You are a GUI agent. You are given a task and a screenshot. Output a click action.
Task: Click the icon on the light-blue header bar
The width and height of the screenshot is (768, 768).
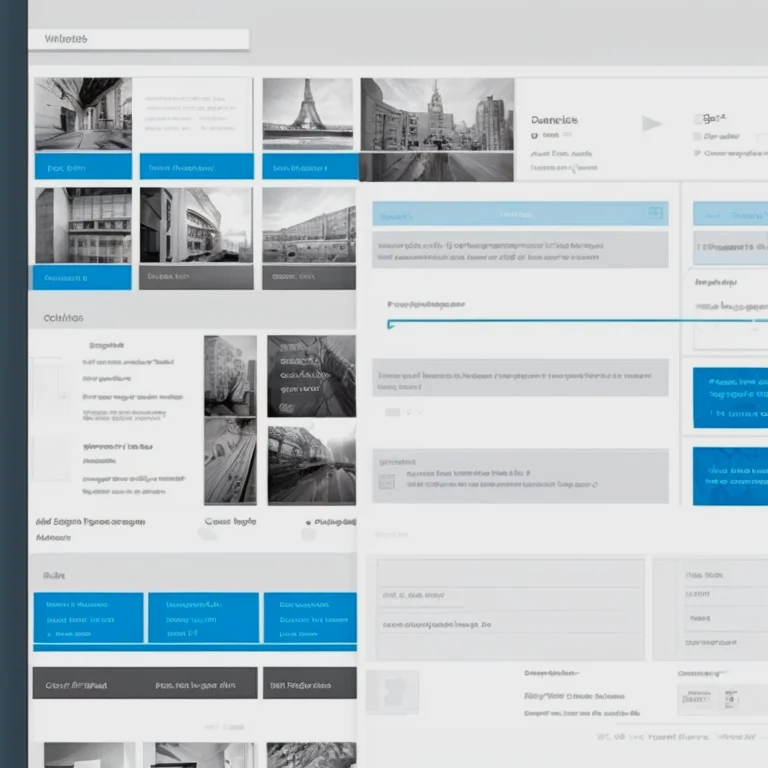click(x=655, y=212)
